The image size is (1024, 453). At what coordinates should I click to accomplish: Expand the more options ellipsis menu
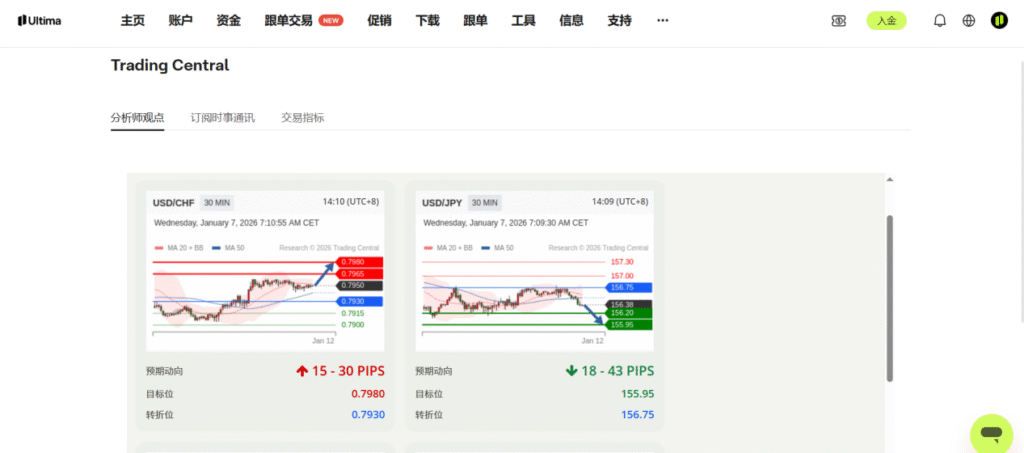[663, 21]
